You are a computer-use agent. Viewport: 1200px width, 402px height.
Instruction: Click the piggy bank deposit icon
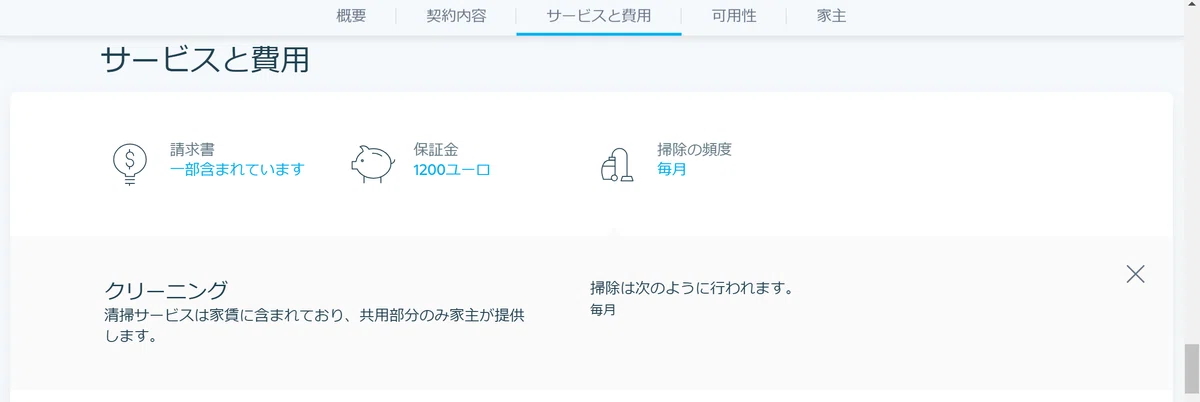pos(372,163)
